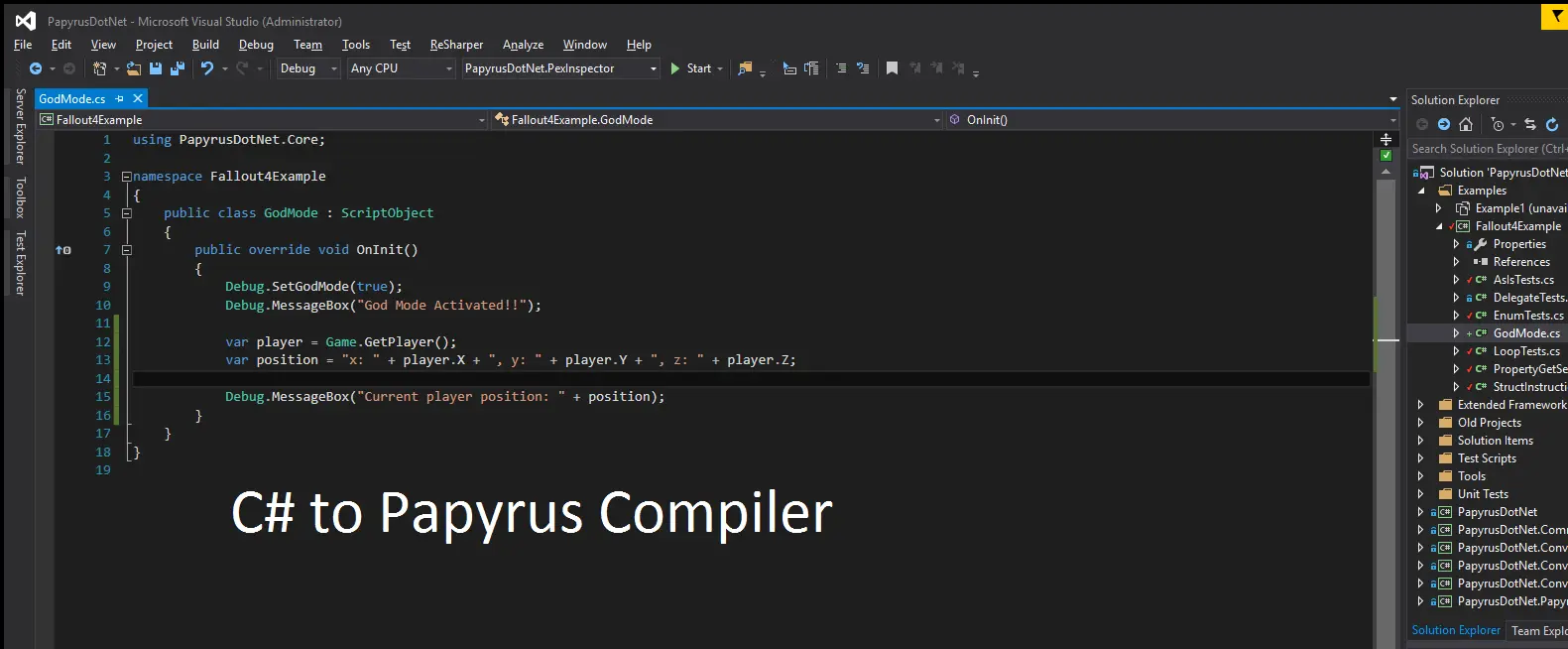Collapse the namespace Fallout4Example code block
Screen dimensions: 1568x649
(127, 177)
